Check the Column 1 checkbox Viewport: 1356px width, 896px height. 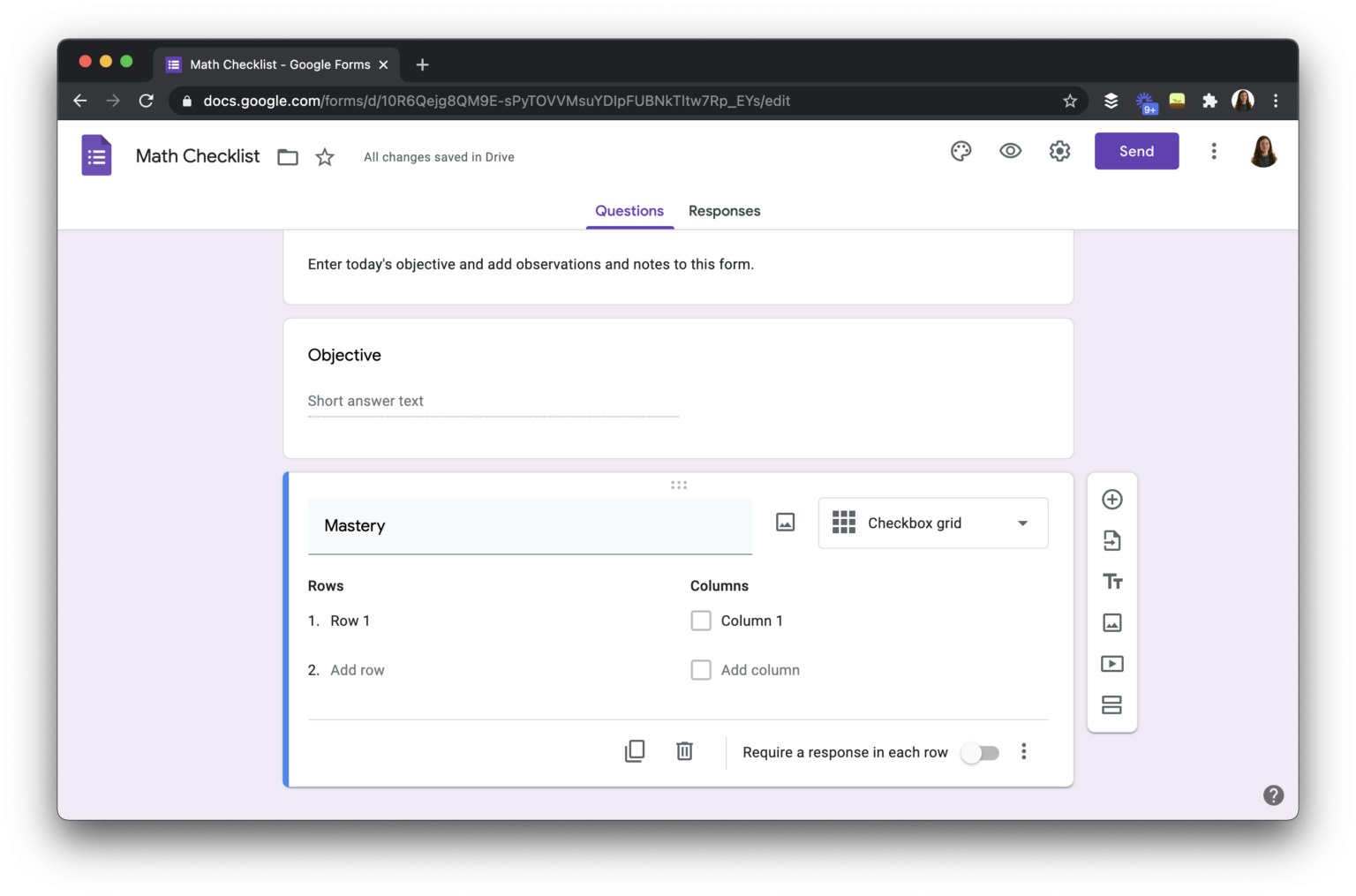(x=700, y=620)
